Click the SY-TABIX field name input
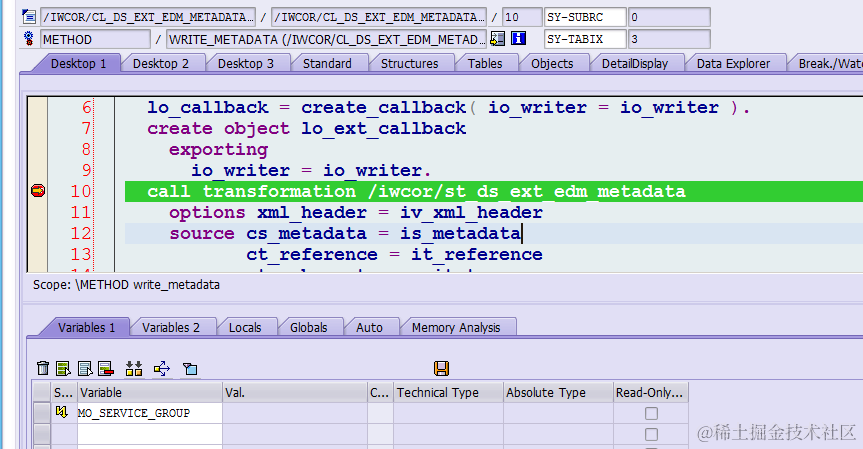The width and height of the screenshot is (863, 449). coord(585,39)
